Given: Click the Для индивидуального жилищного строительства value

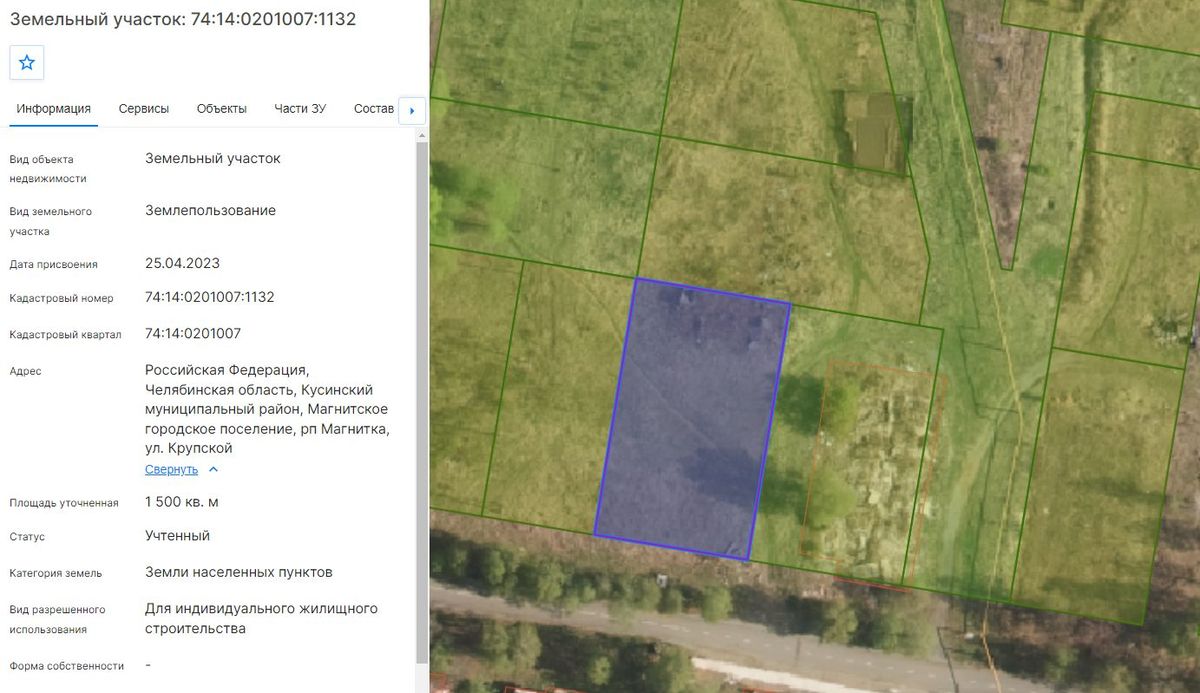Looking at the screenshot, I should point(262,618).
